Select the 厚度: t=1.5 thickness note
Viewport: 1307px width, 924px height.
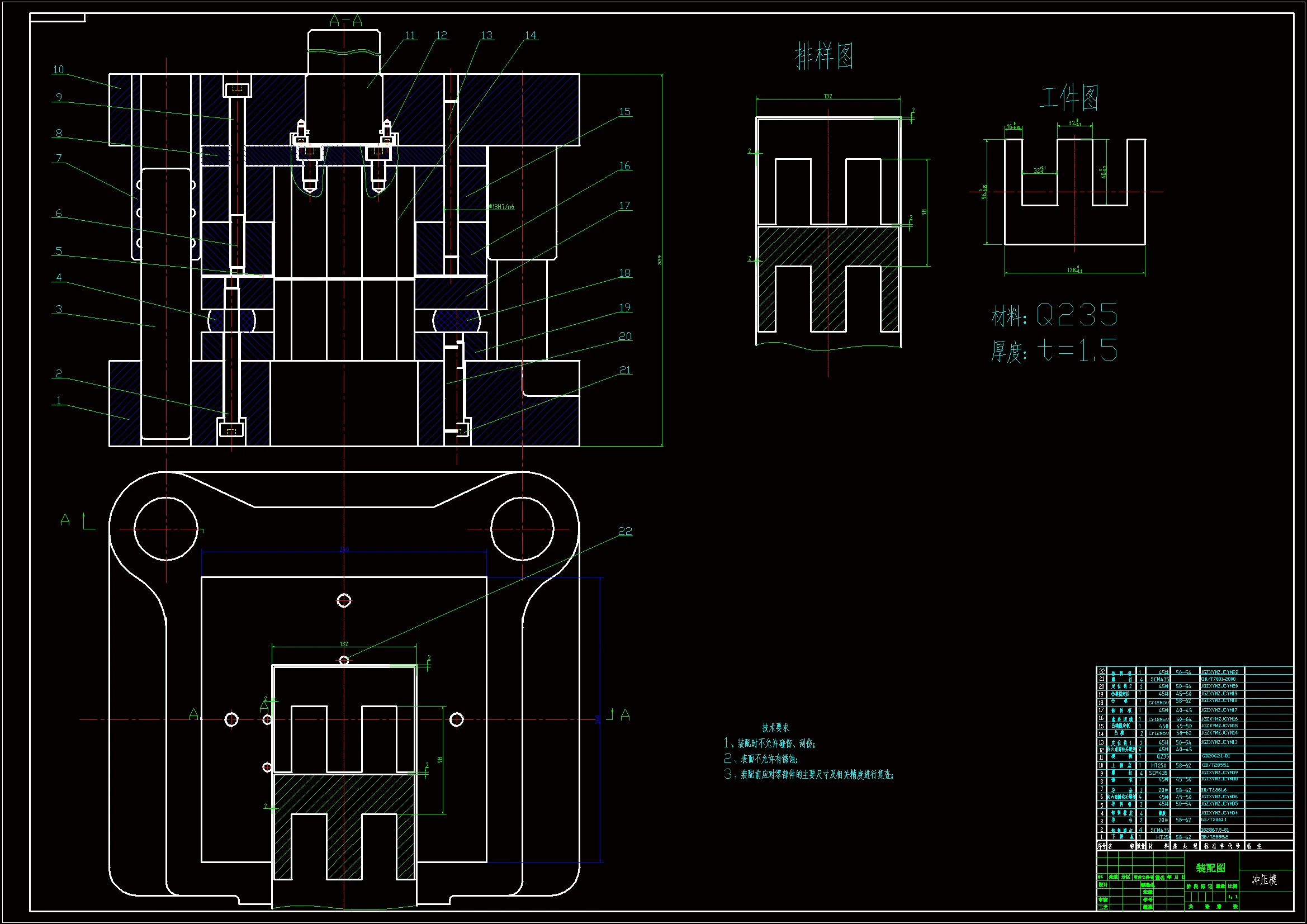click(x=1054, y=350)
